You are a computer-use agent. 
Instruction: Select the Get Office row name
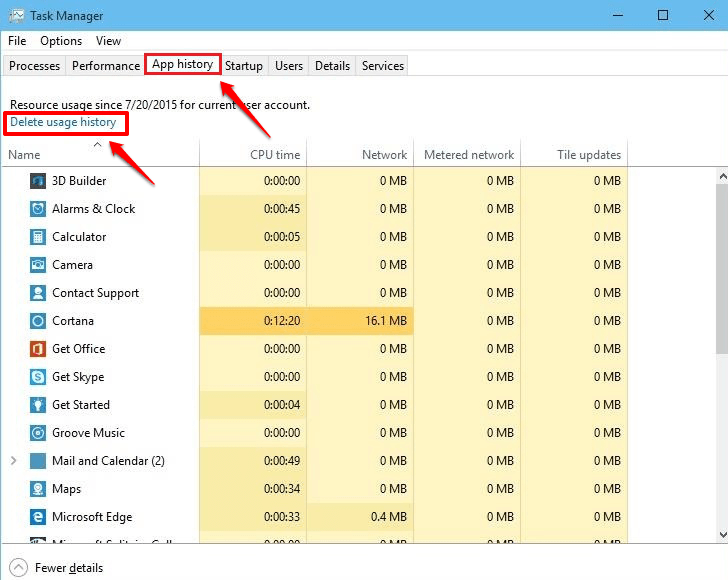(78, 349)
